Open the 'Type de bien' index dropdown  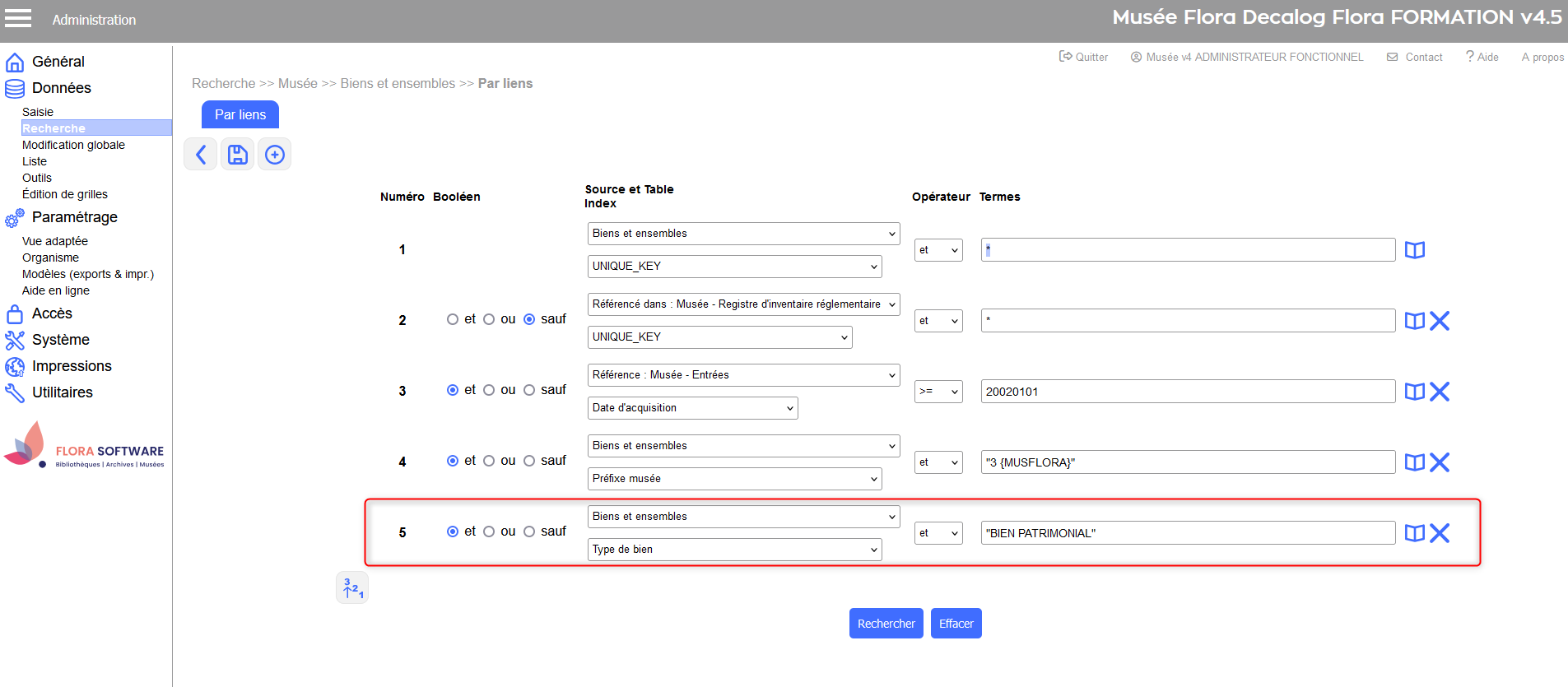tap(734, 550)
